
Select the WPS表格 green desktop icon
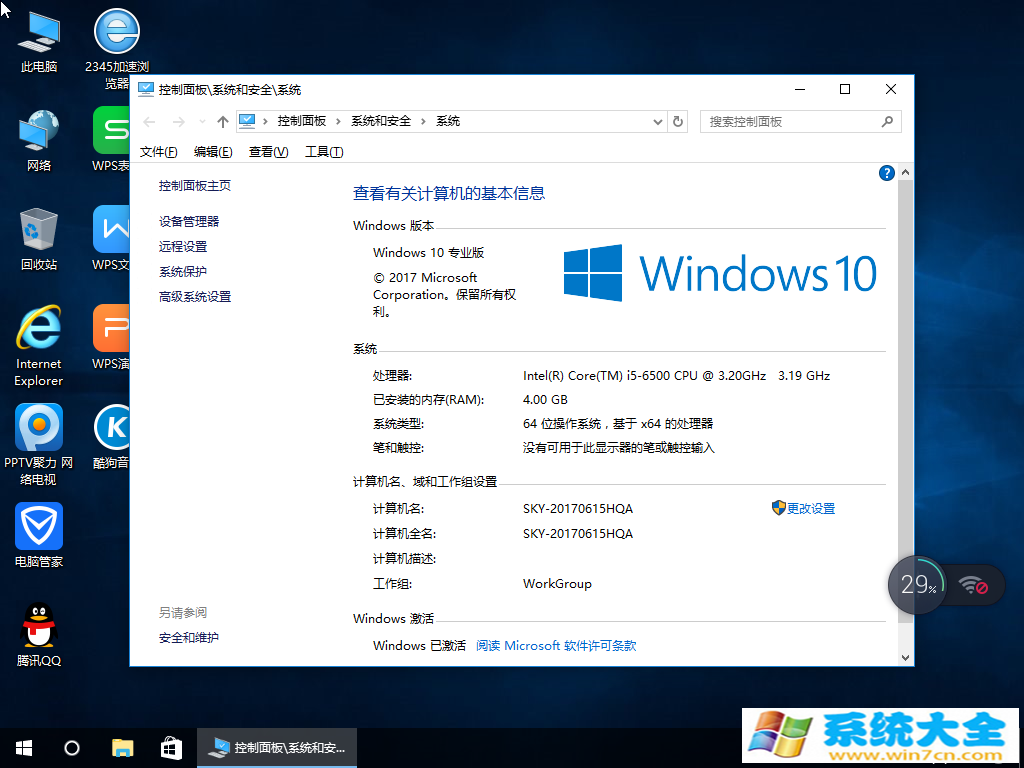coord(112,139)
